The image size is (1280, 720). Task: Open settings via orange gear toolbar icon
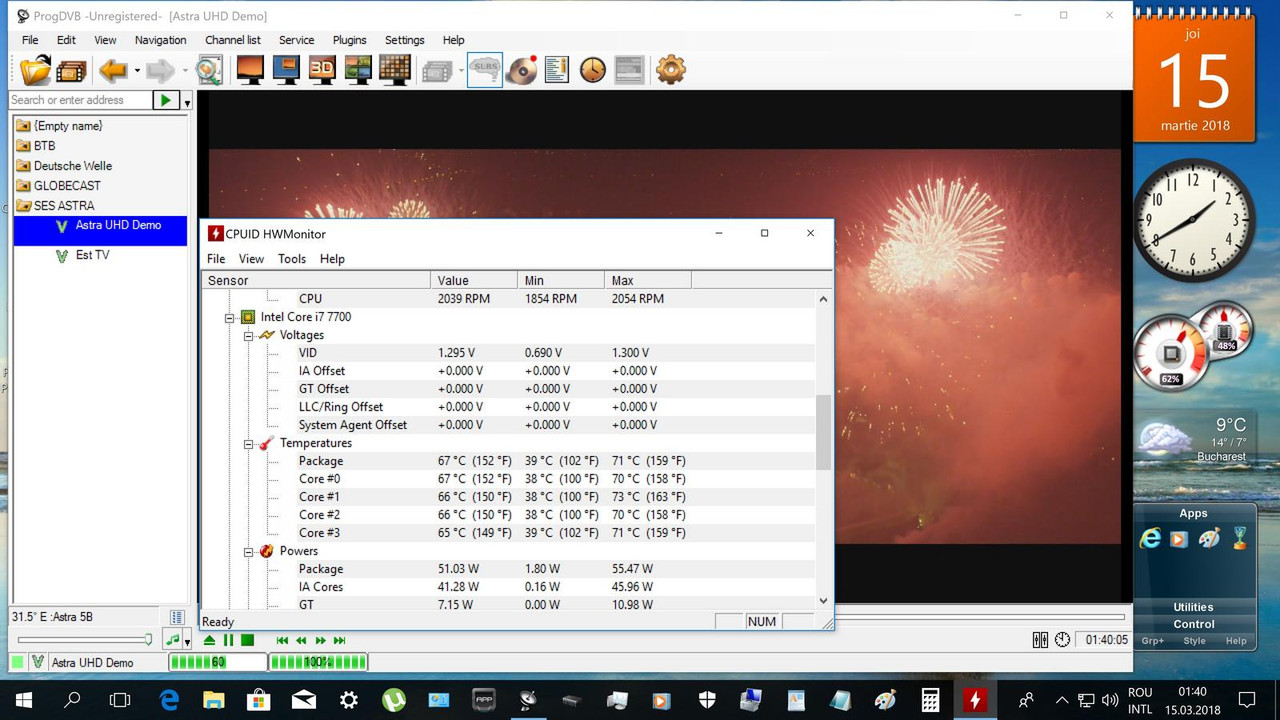tap(670, 70)
